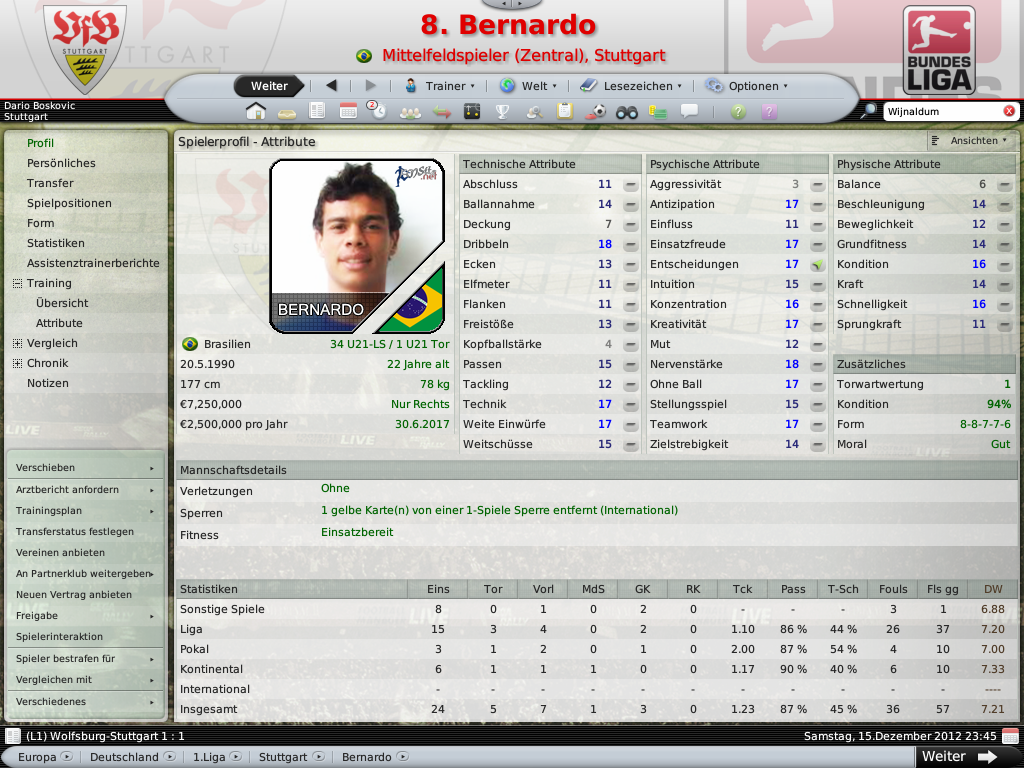Open the home screen icon

click(256, 112)
